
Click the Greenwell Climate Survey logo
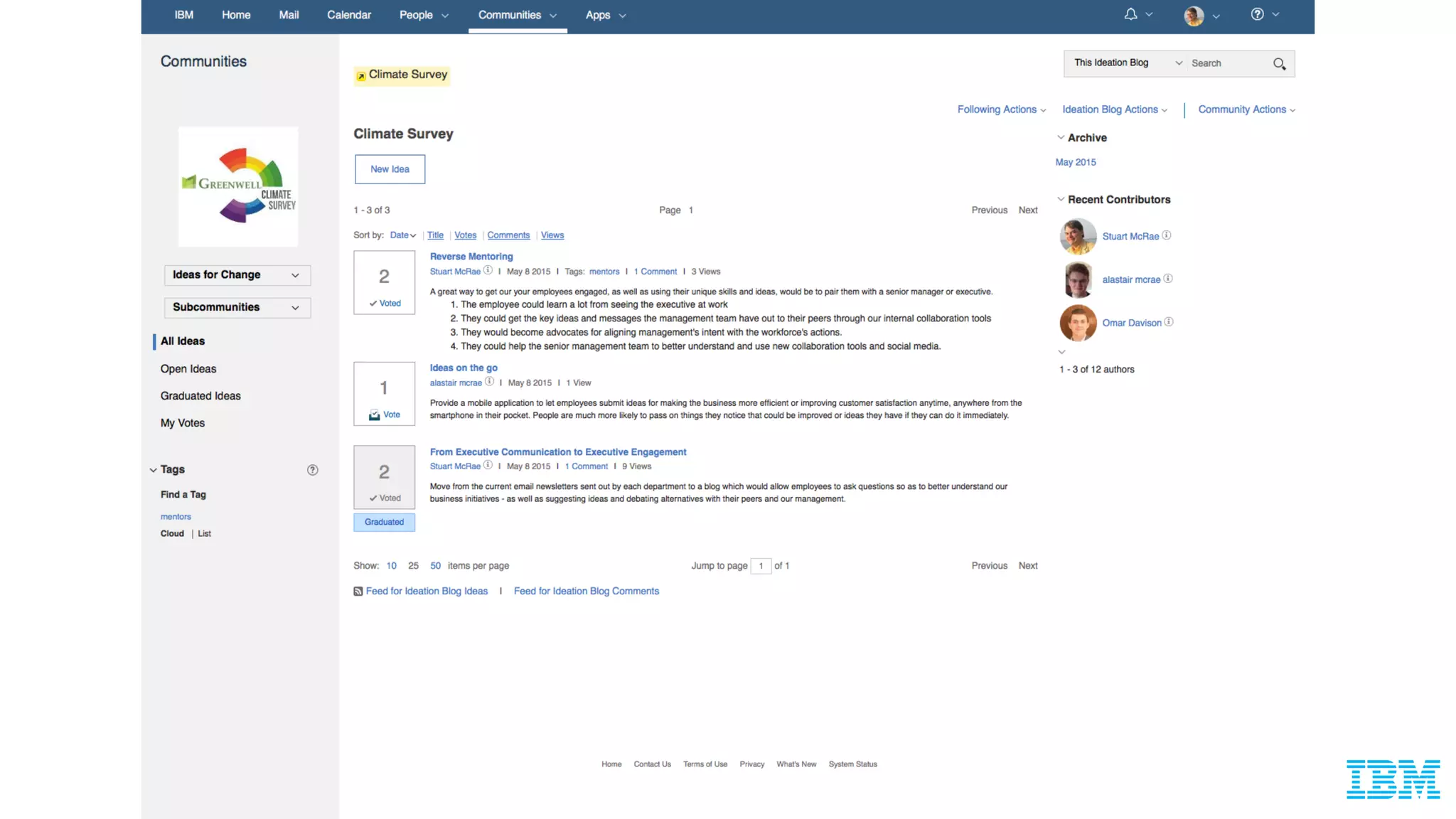238,186
